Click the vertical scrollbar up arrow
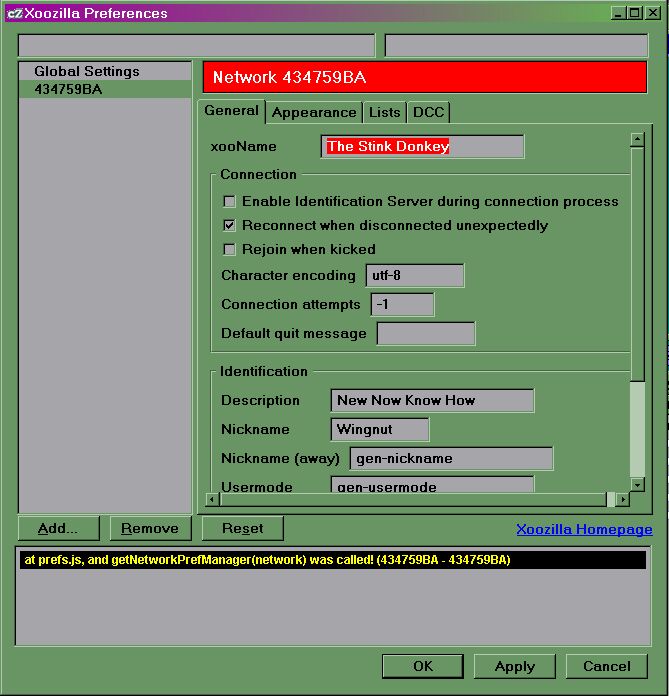669x696 pixels. tap(637, 139)
